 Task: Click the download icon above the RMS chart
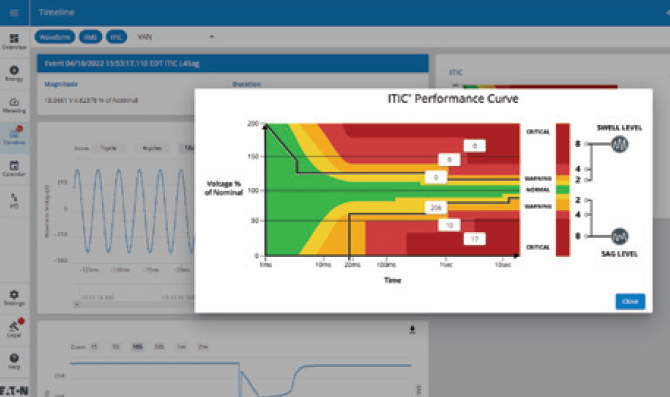point(412,329)
